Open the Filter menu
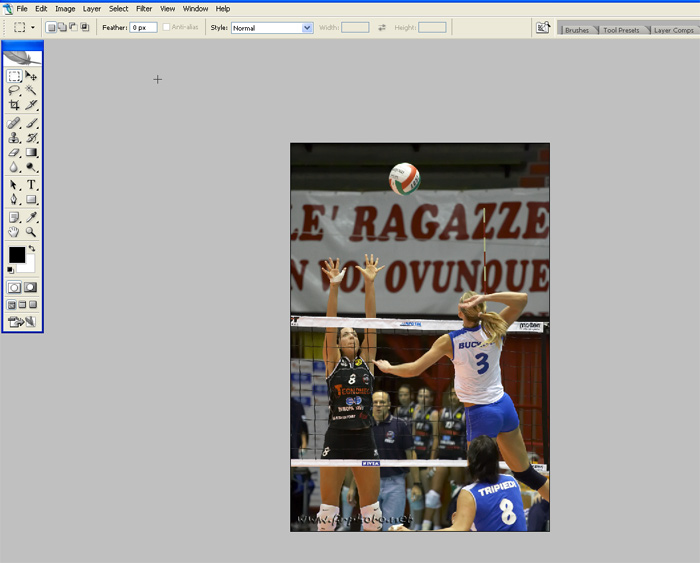 click(144, 8)
